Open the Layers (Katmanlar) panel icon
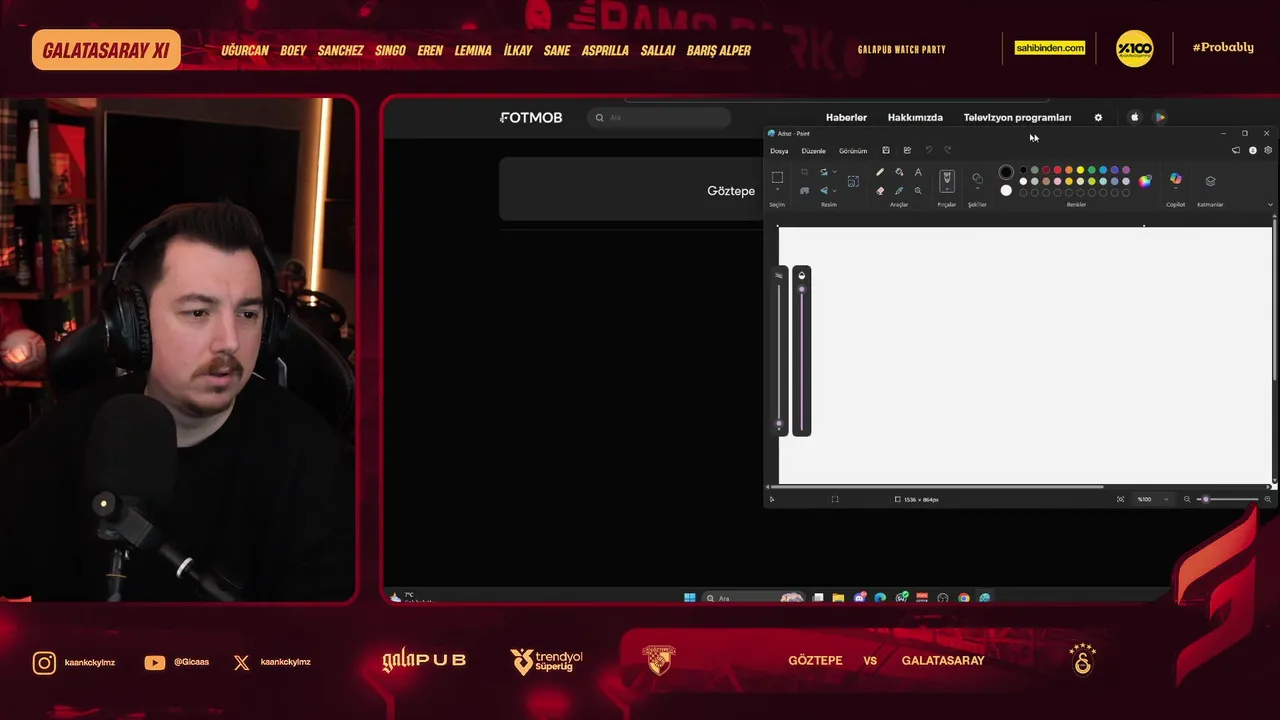Viewport: 1280px width, 720px height. coord(1210,181)
